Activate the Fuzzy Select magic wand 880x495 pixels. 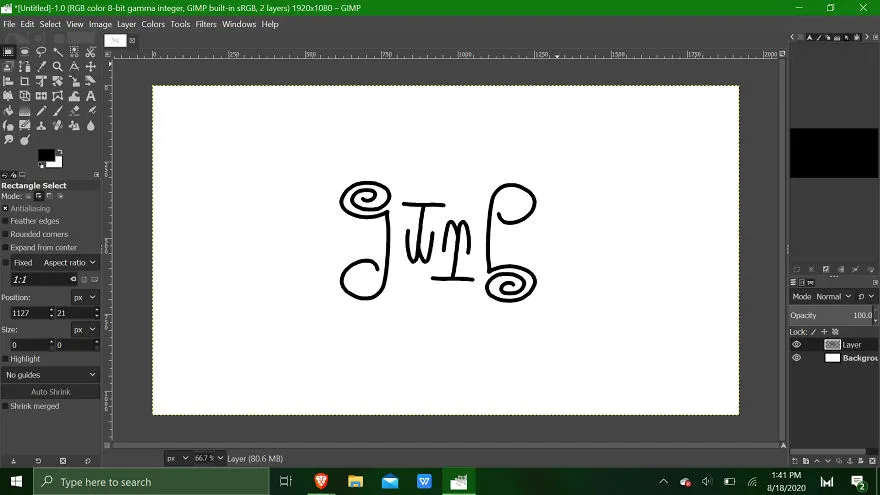(x=58, y=52)
